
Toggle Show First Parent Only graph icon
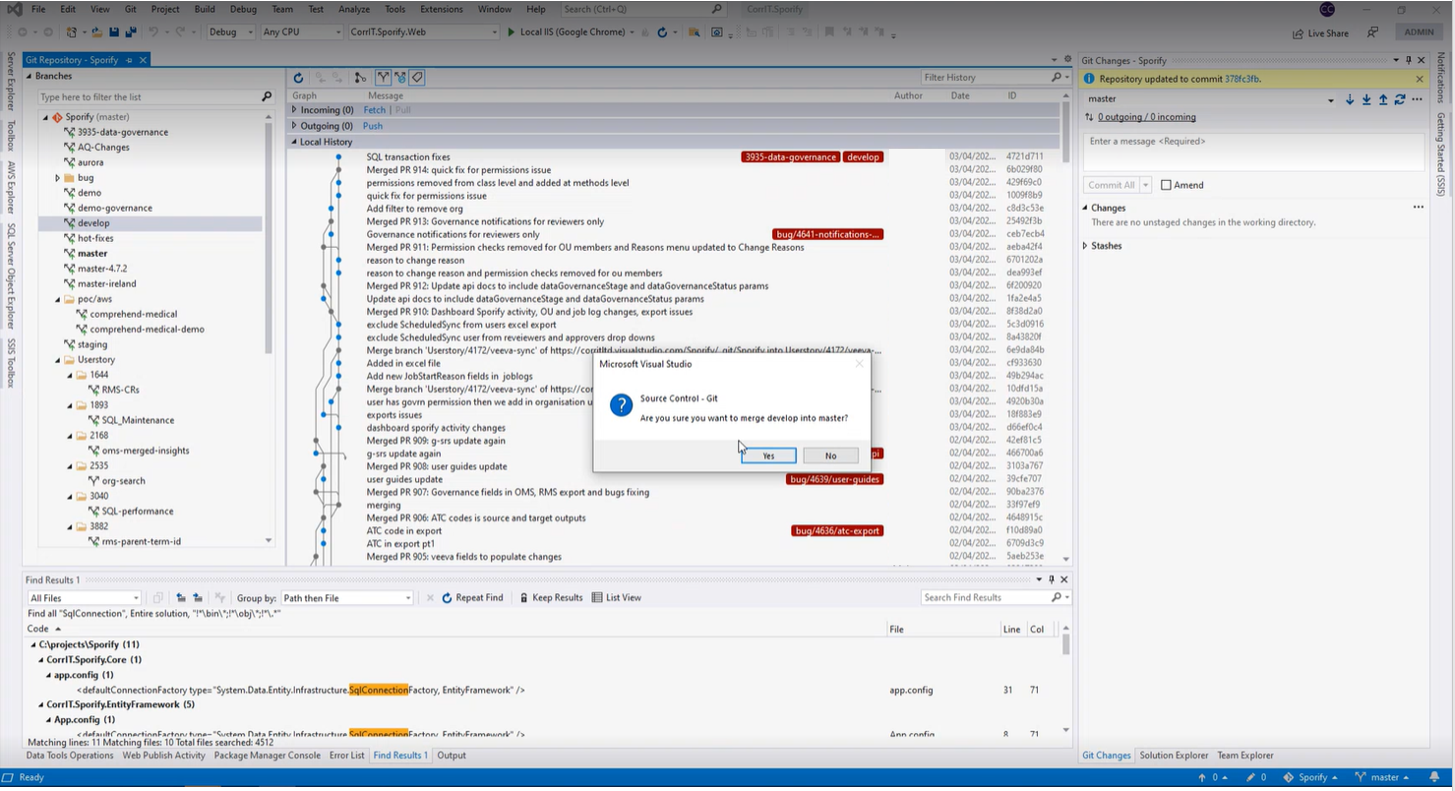[382, 78]
